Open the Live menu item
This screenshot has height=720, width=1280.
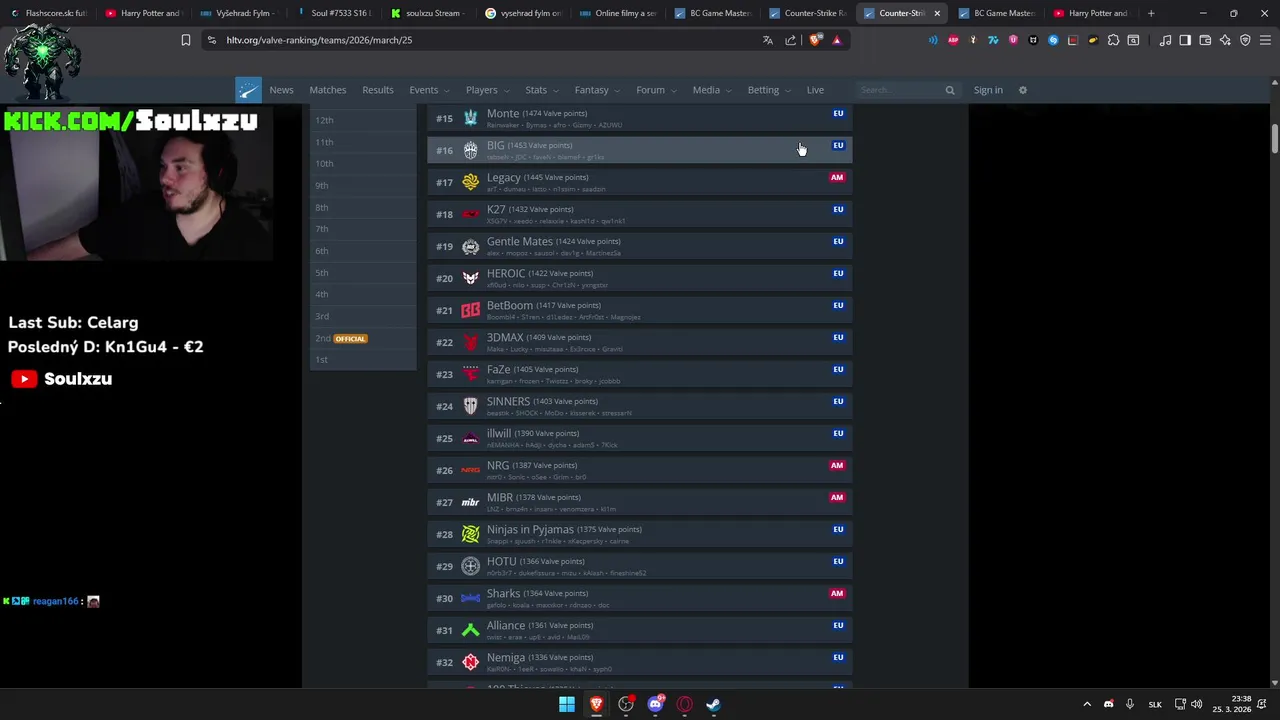tap(815, 90)
